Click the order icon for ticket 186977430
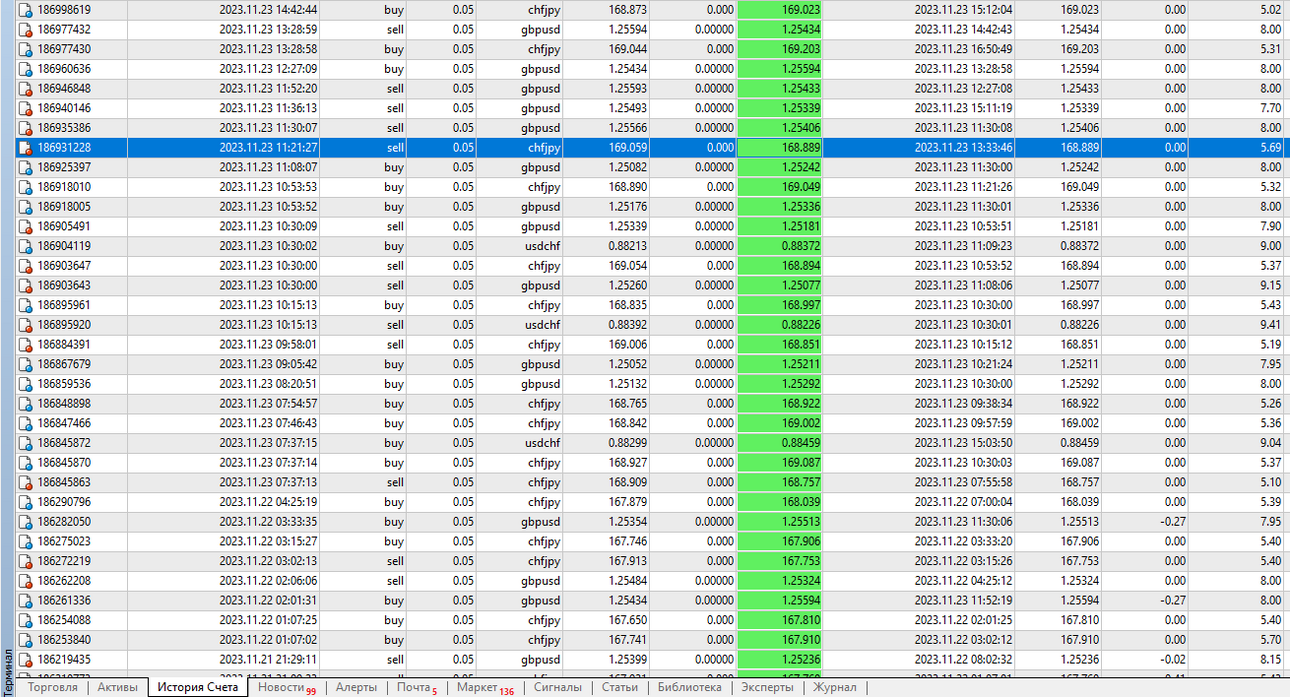Viewport: 1290px width, 697px height. (x=25, y=49)
